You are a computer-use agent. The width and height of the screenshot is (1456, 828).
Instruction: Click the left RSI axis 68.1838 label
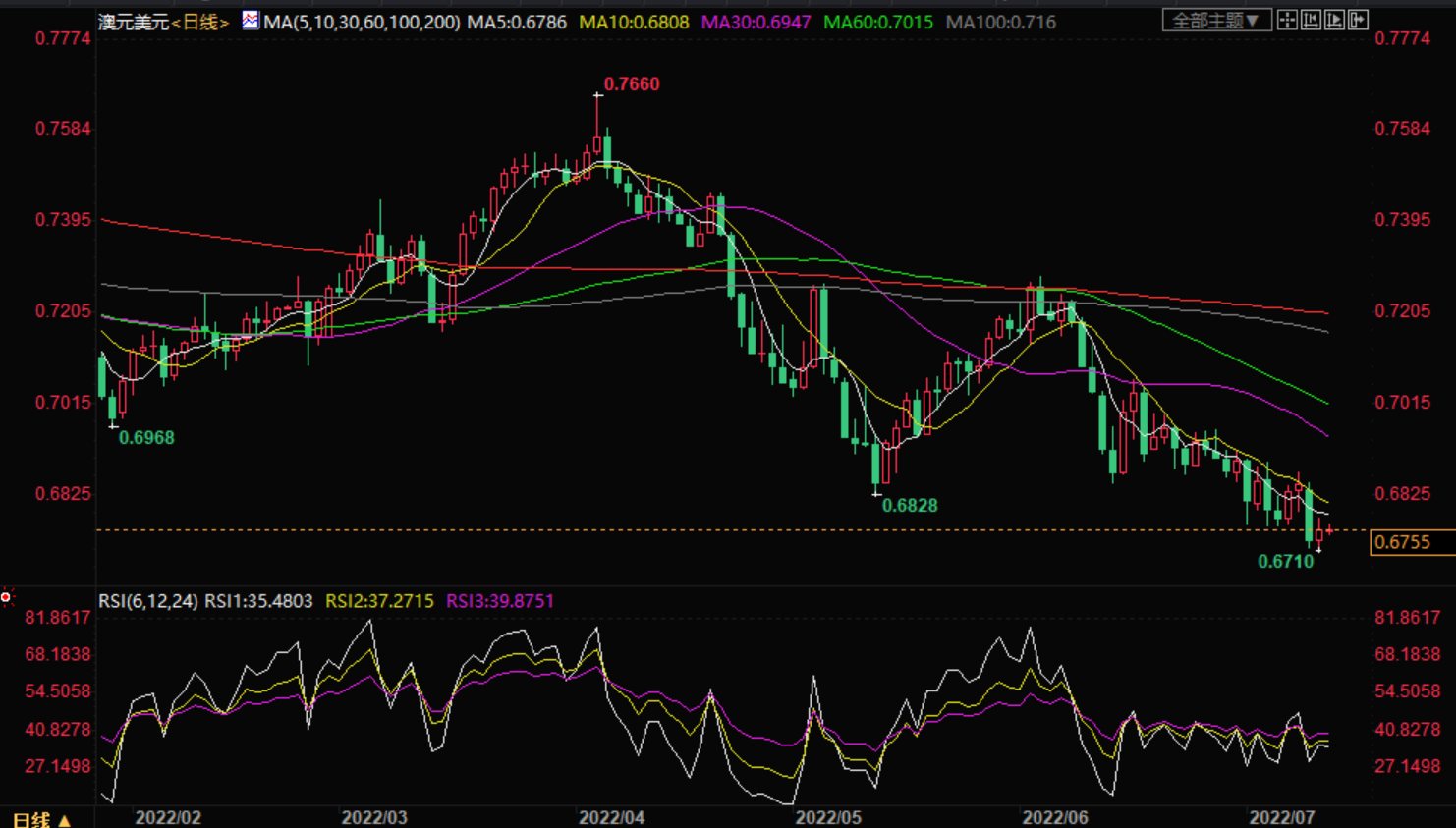pyautogui.click(x=58, y=655)
